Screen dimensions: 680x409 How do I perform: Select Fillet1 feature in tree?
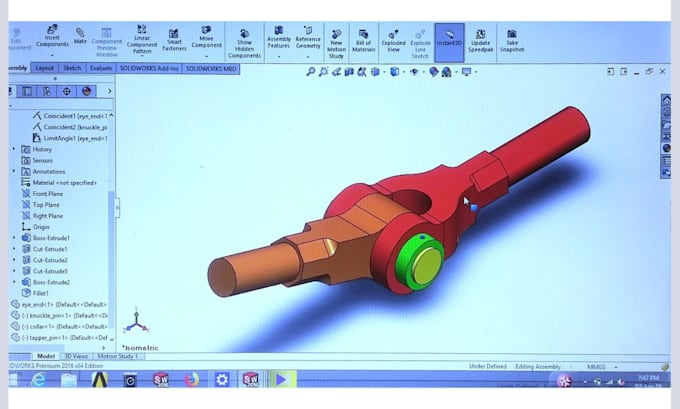tap(35, 293)
